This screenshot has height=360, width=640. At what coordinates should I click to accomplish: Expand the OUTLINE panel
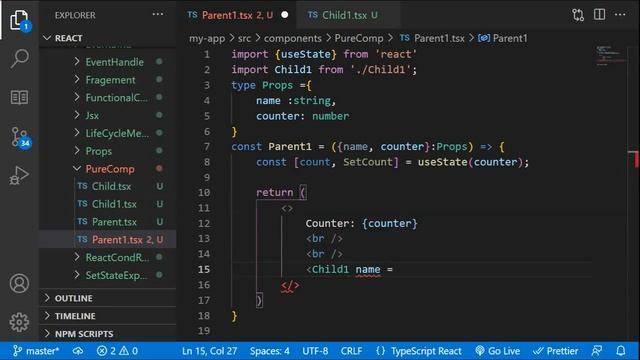73,298
